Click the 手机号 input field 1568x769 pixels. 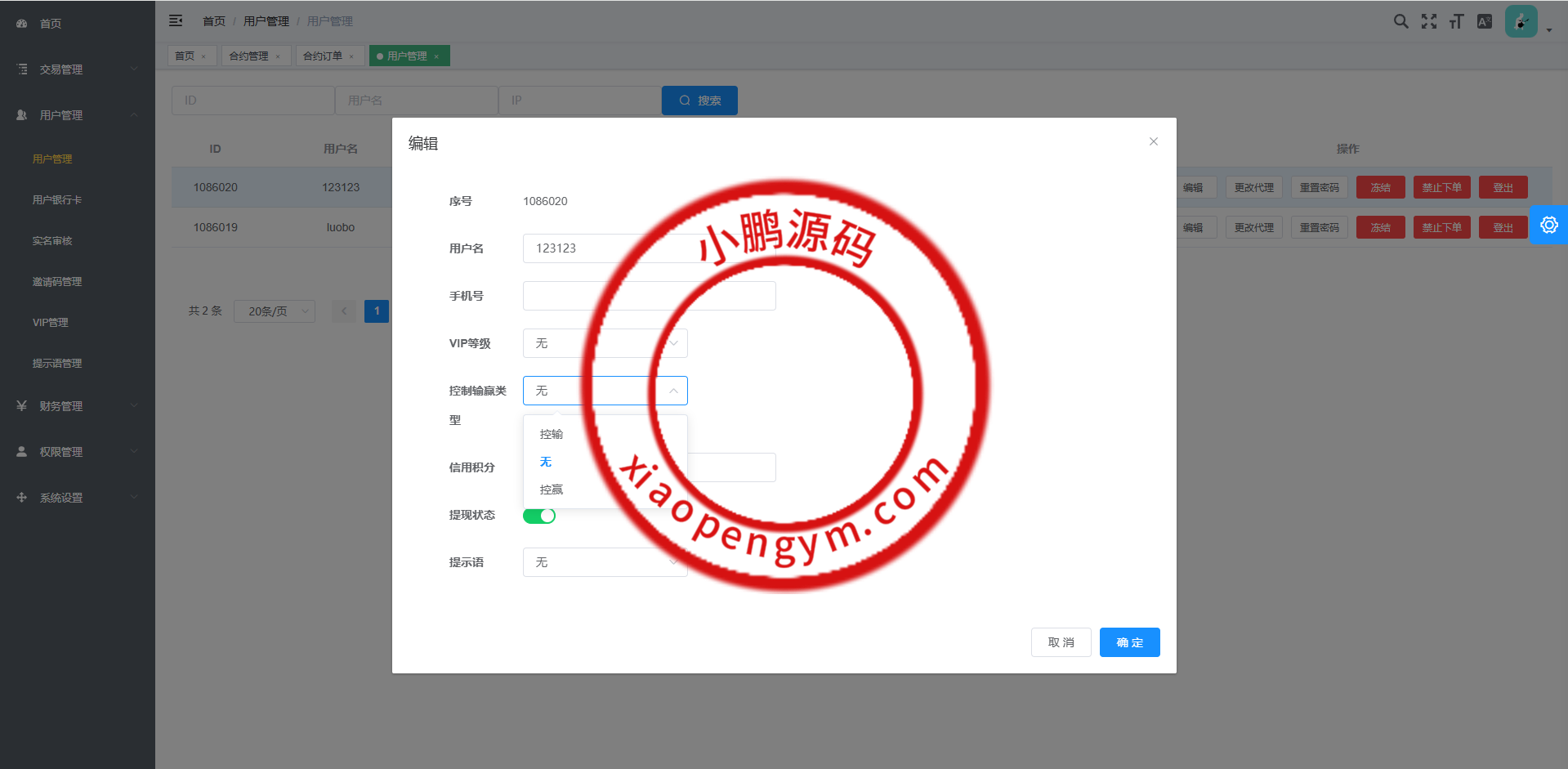pos(649,296)
